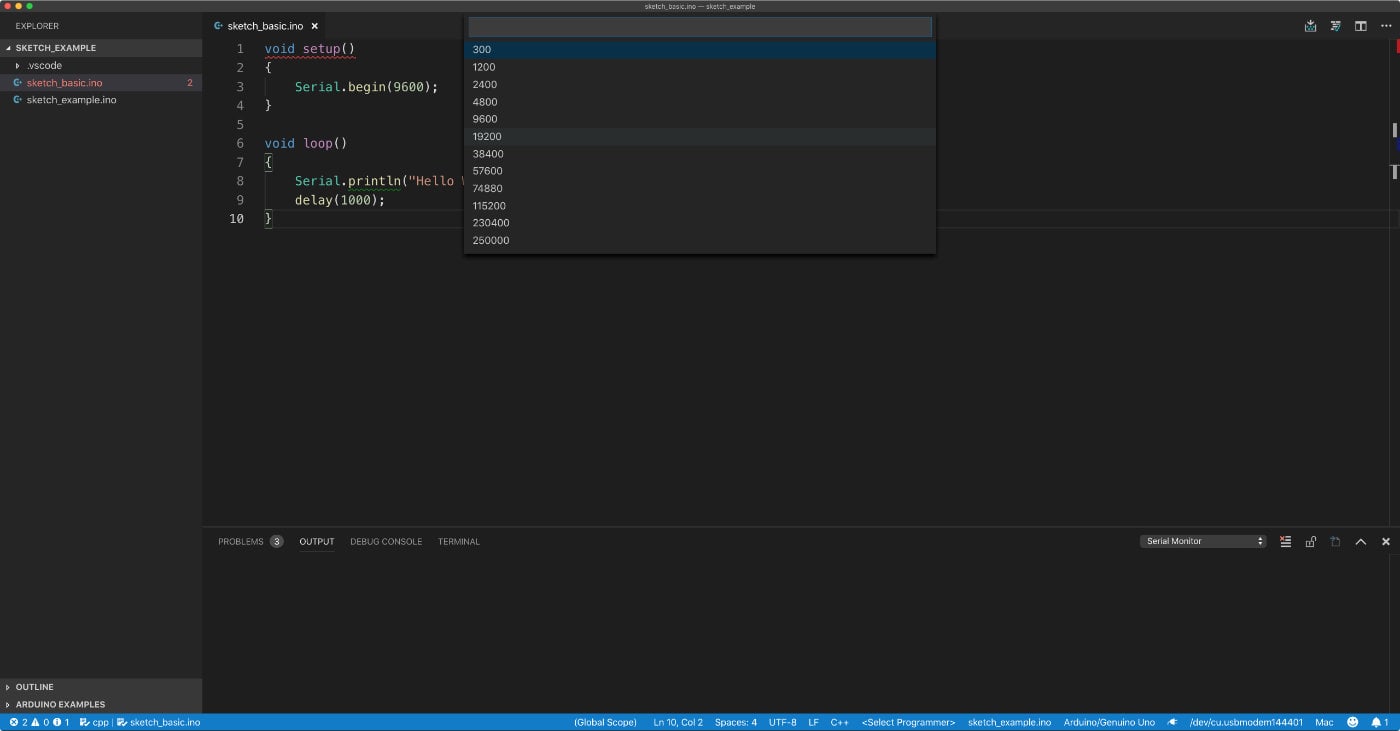
Task: Click line number 3 in the gutter
Action: point(240,87)
